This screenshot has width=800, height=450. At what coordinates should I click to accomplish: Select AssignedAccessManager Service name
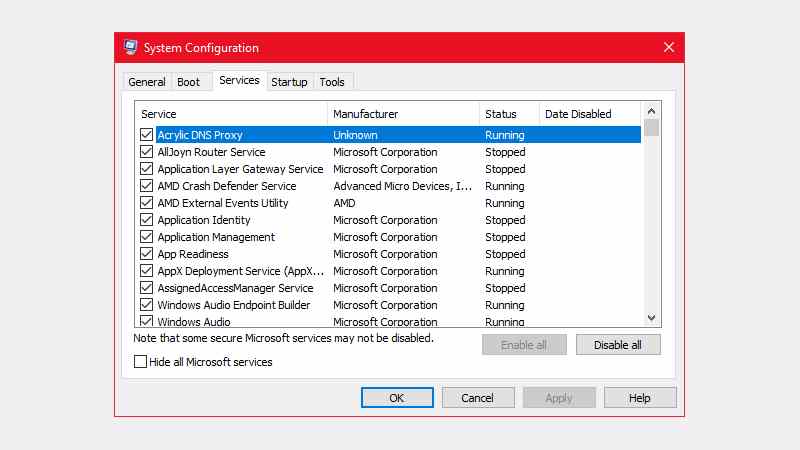(236, 288)
